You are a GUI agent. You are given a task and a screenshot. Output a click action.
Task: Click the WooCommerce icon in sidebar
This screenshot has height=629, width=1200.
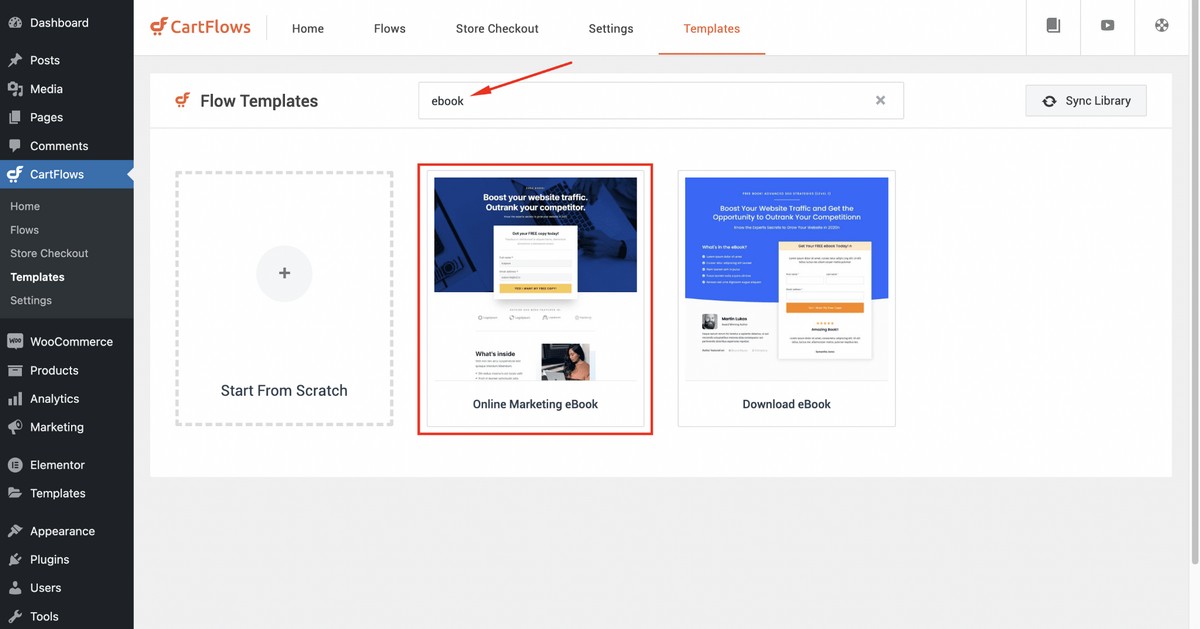point(15,341)
